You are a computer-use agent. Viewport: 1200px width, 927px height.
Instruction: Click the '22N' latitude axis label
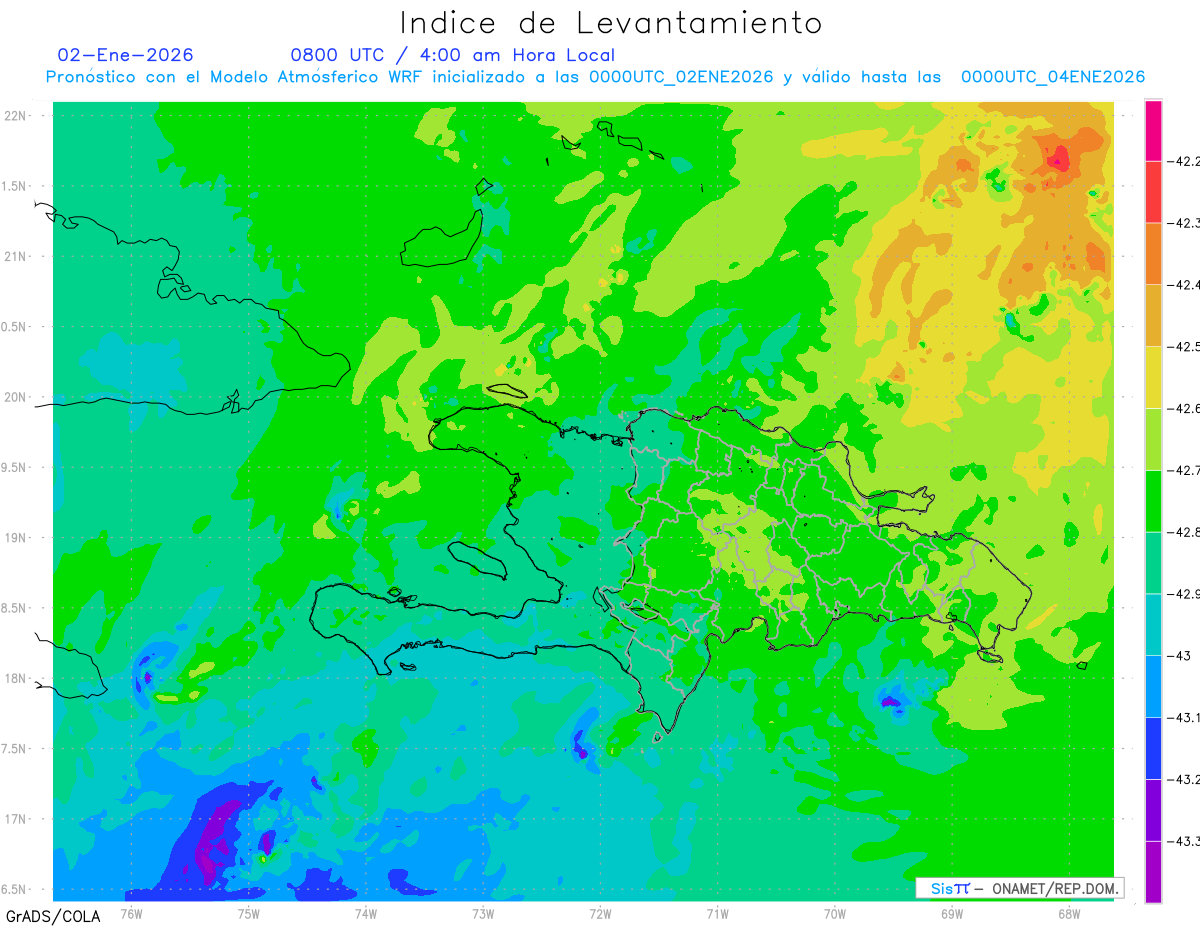15,116
